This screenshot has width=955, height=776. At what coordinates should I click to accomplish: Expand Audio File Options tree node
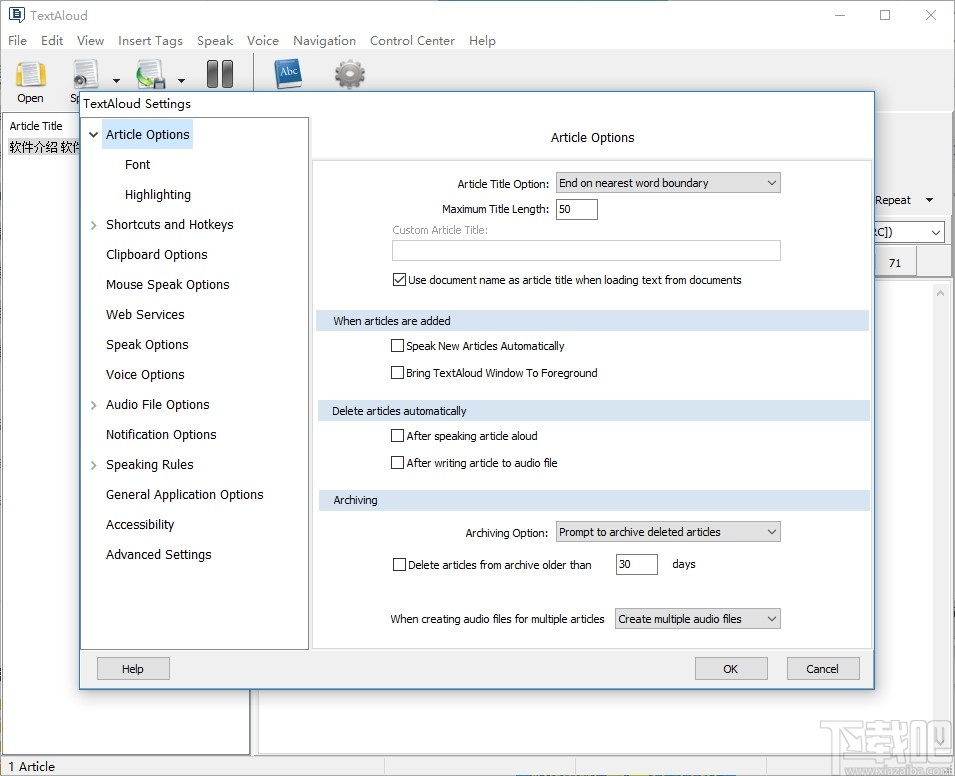point(93,405)
